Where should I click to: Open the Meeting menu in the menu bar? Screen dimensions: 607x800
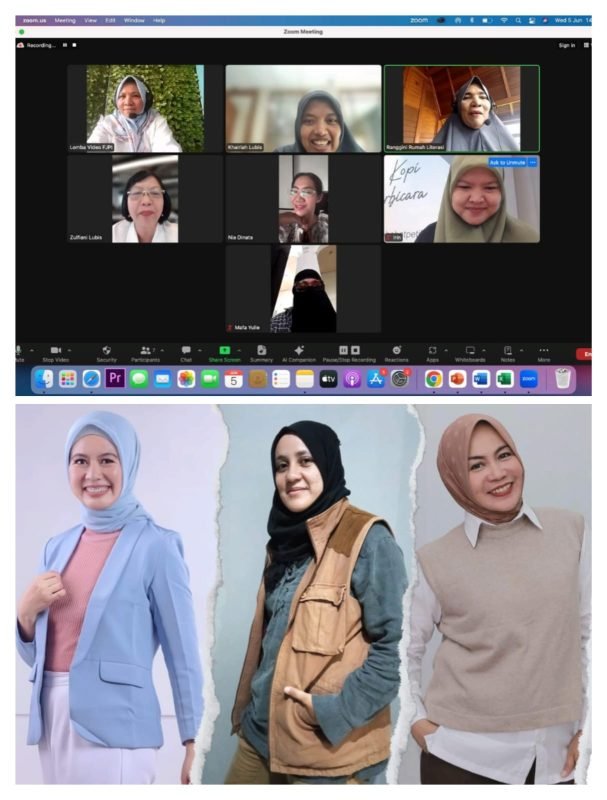tap(64, 20)
